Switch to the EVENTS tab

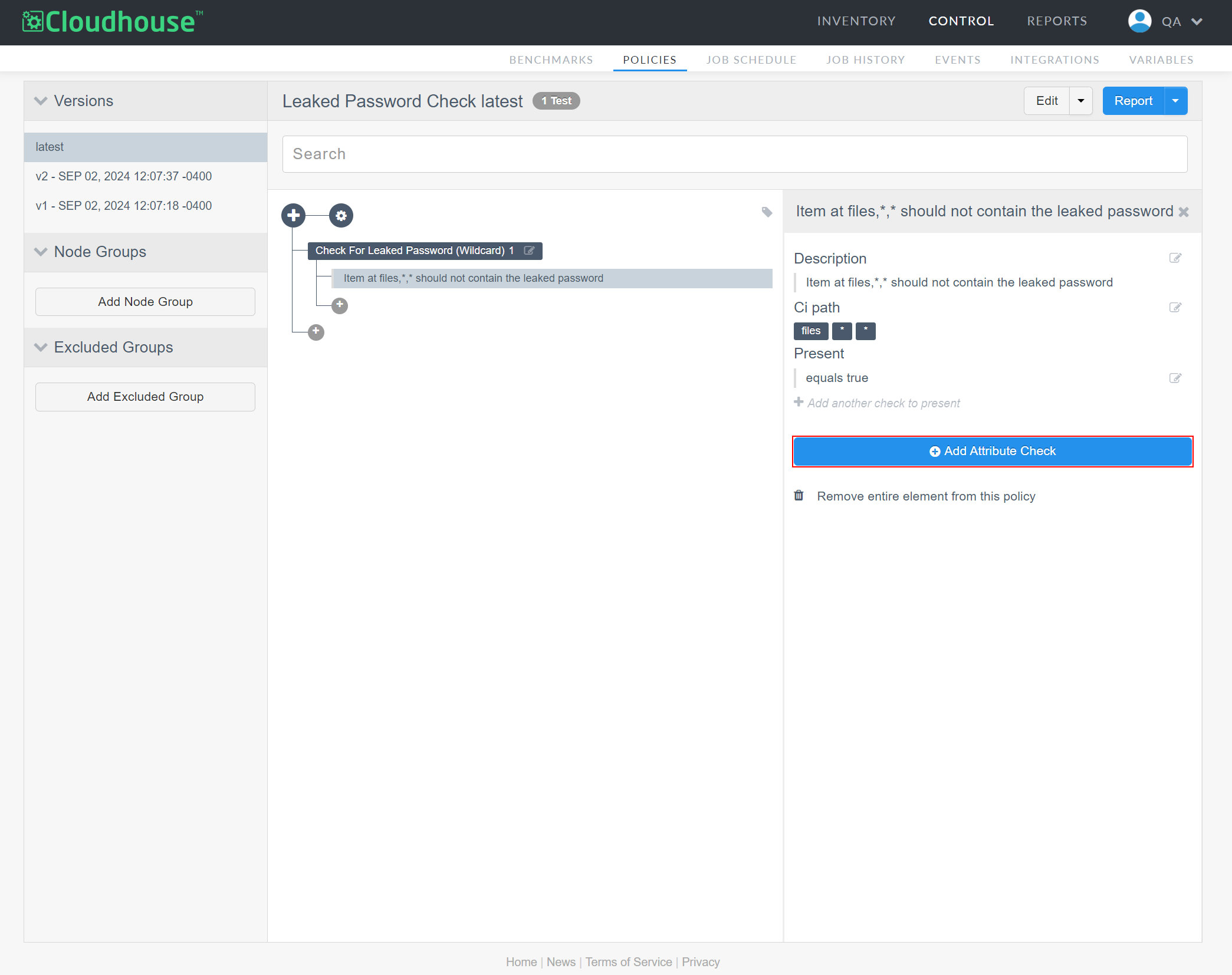click(958, 60)
